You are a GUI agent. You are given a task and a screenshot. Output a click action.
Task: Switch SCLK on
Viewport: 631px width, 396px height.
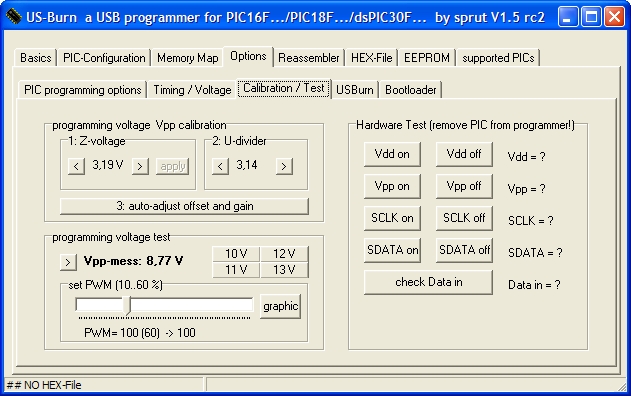click(392, 218)
